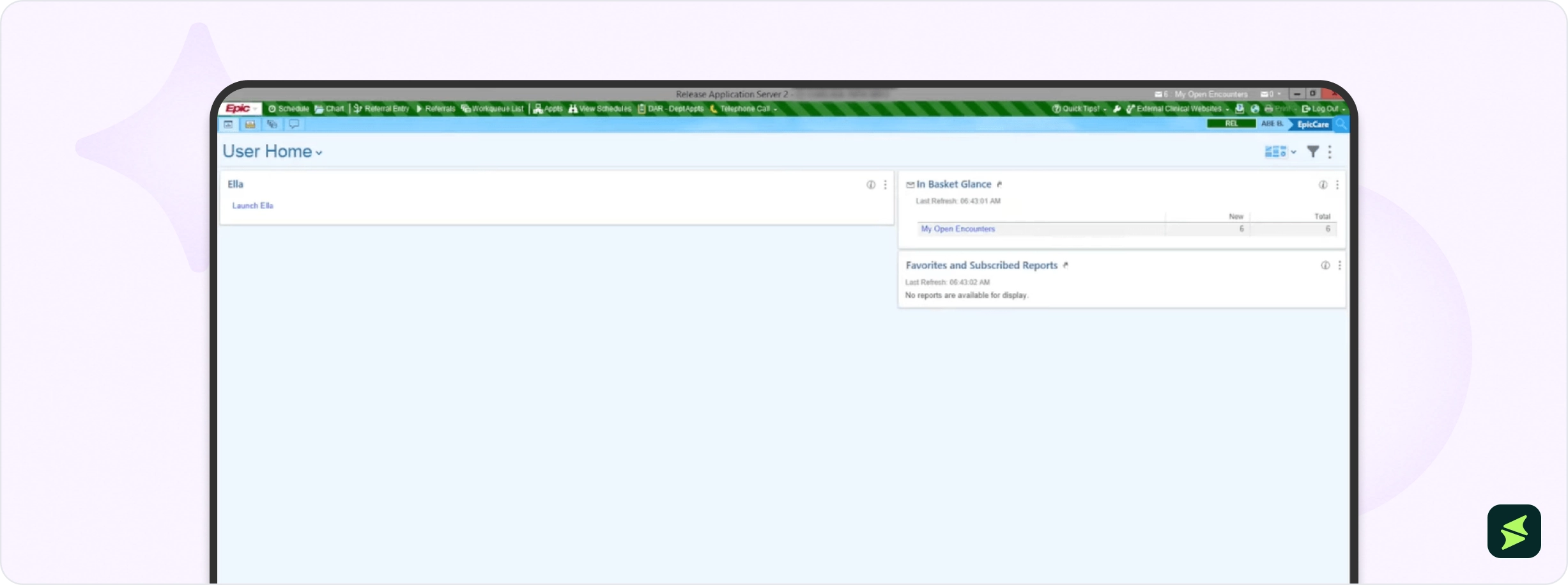Click the EpicCare banner label

1312,124
